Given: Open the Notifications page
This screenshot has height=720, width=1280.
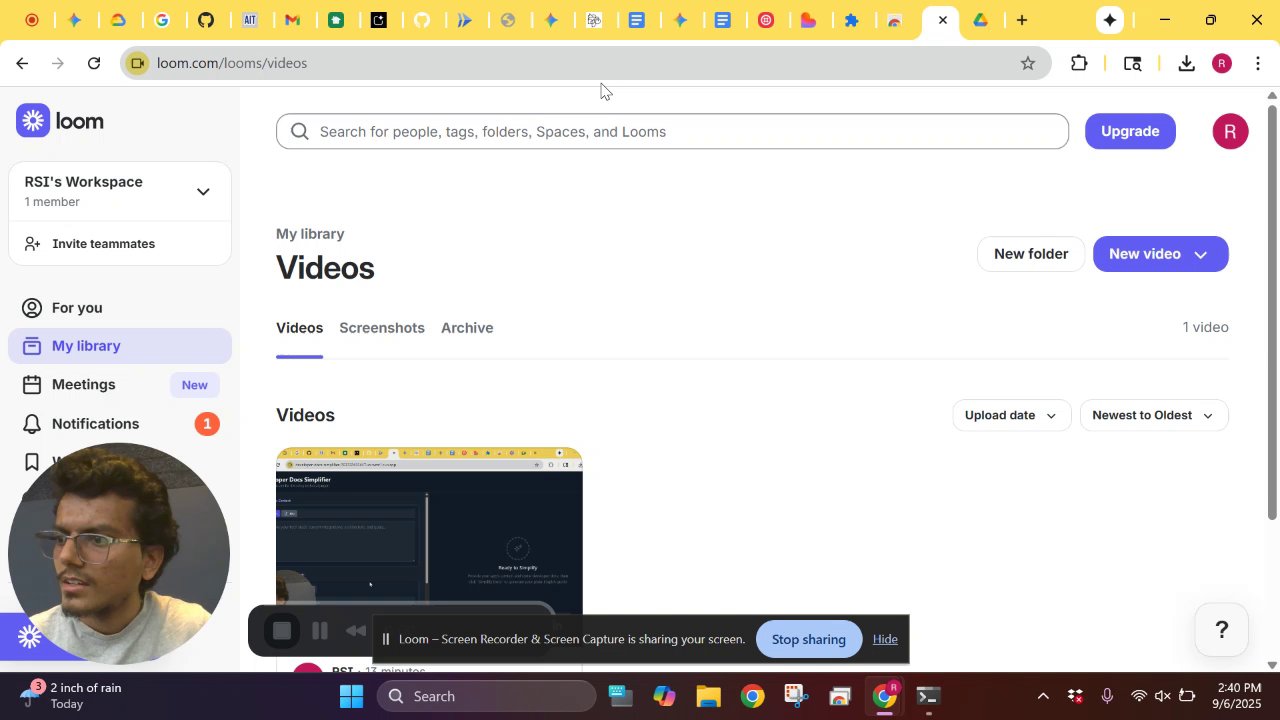Looking at the screenshot, I should click(120, 424).
